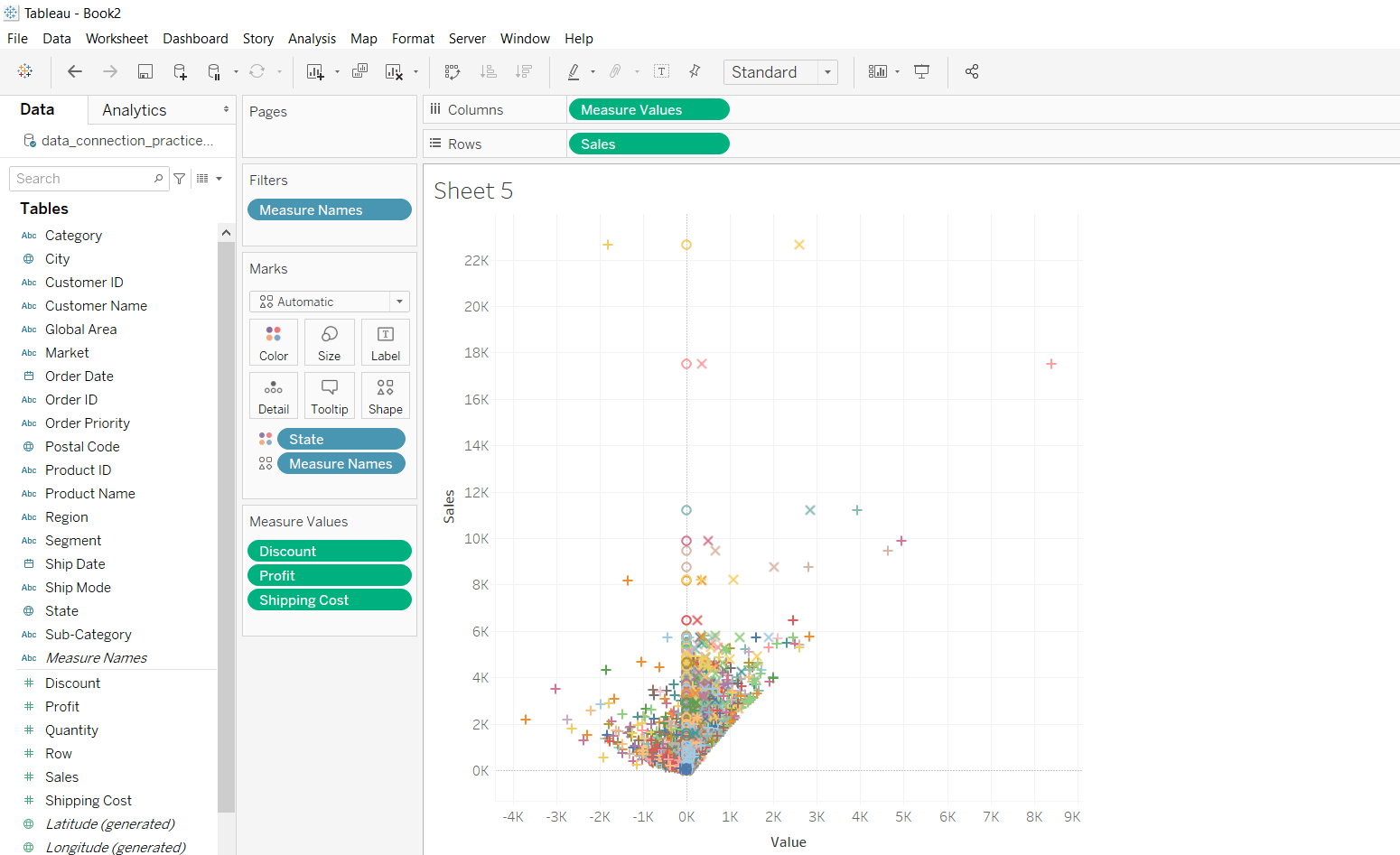
Task: Click the Shape button on the Marks card
Action: (x=386, y=395)
